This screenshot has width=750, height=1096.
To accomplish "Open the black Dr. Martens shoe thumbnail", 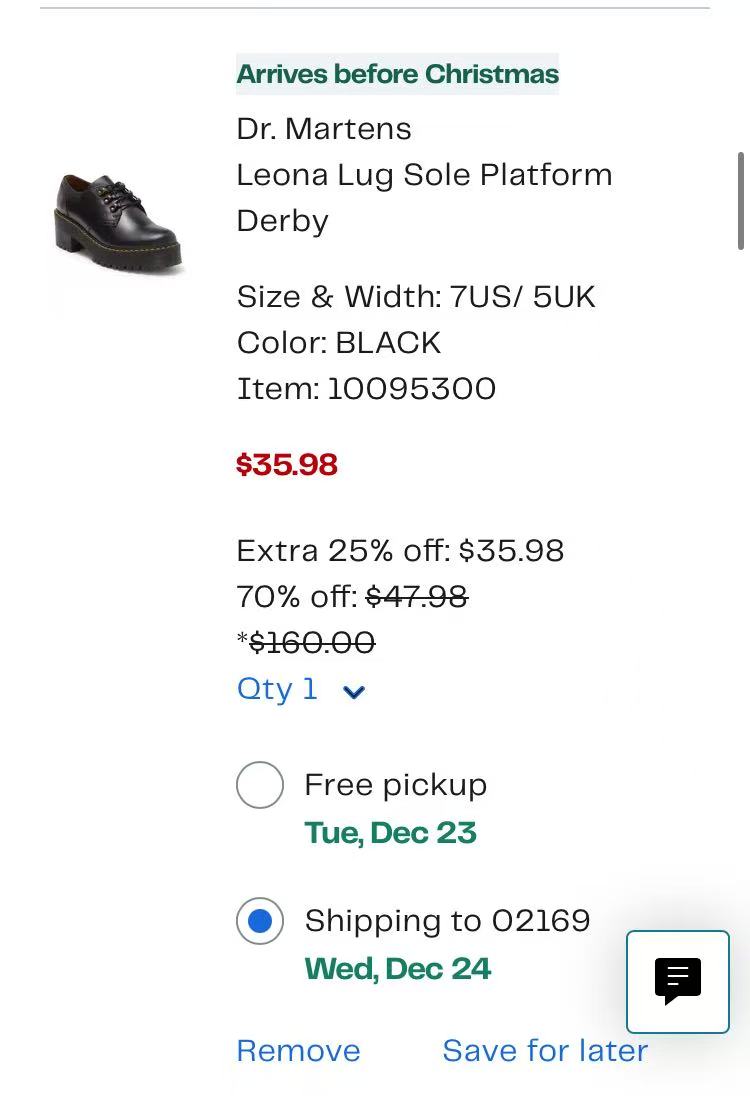I will click(118, 222).
